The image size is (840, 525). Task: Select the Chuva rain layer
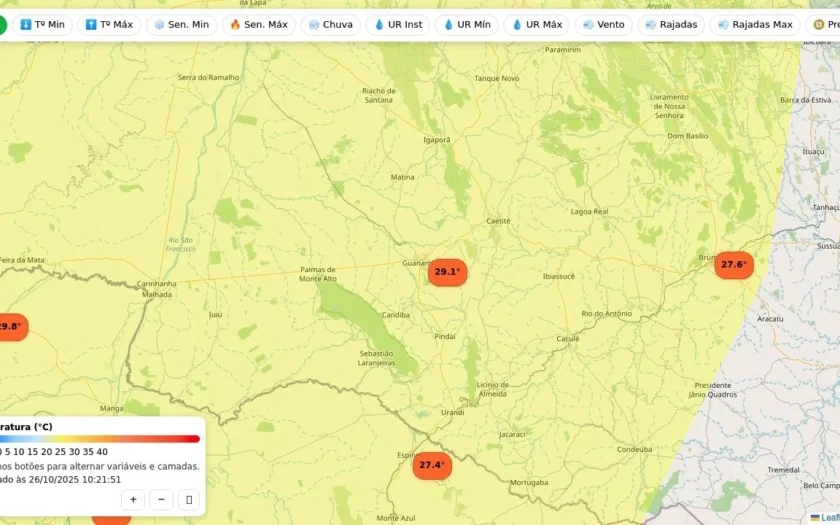click(331, 25)
